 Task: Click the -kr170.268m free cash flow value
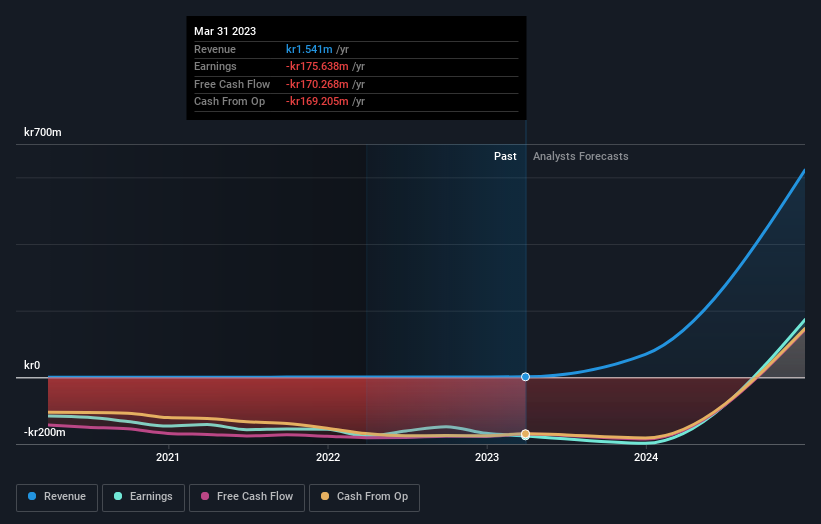click(317, 84)
